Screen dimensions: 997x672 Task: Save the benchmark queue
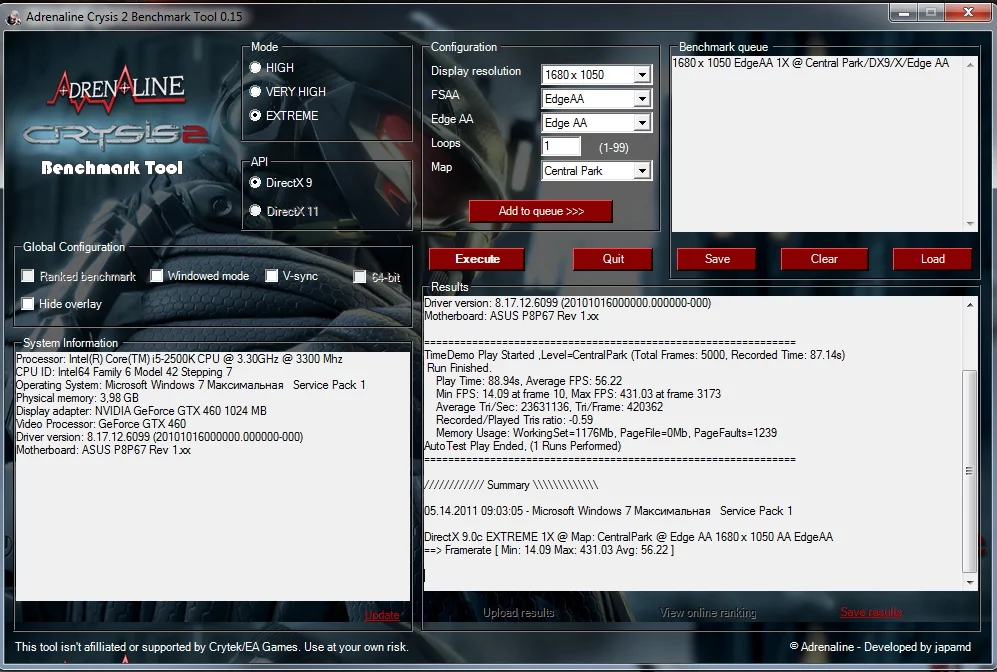(x=717, y=259)
